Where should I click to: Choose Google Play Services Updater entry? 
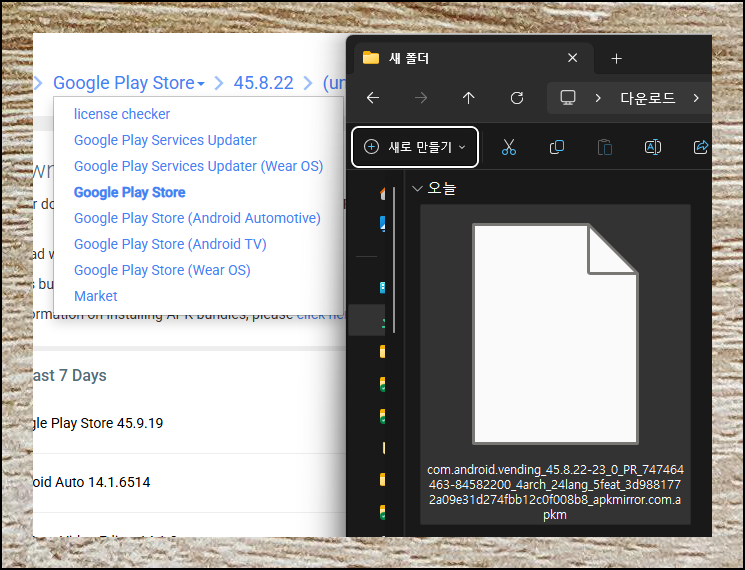click(x=165, y=140)
